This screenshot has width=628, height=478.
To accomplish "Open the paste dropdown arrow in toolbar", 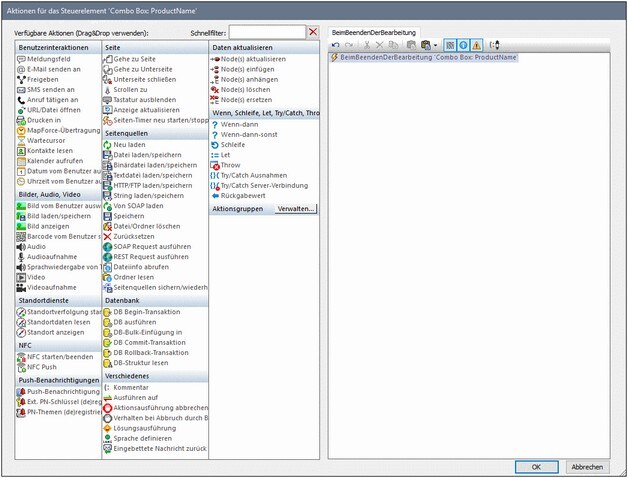I will click(435, 46).
